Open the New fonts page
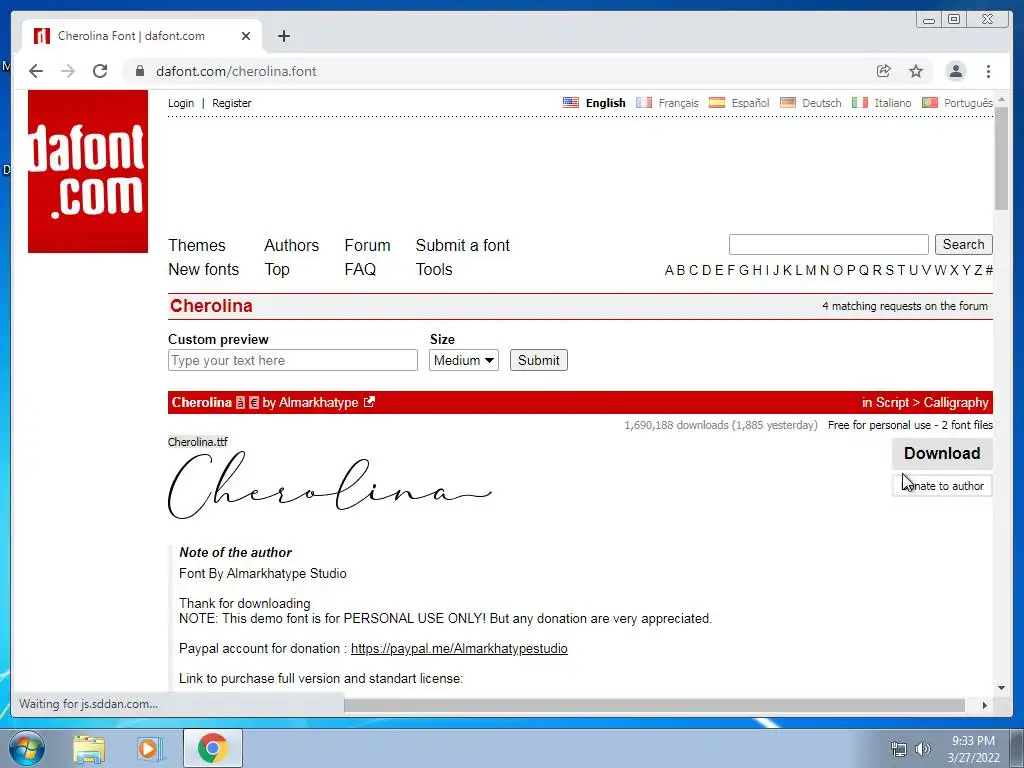The image size is (1024, 768). click(x=204, y=270)
